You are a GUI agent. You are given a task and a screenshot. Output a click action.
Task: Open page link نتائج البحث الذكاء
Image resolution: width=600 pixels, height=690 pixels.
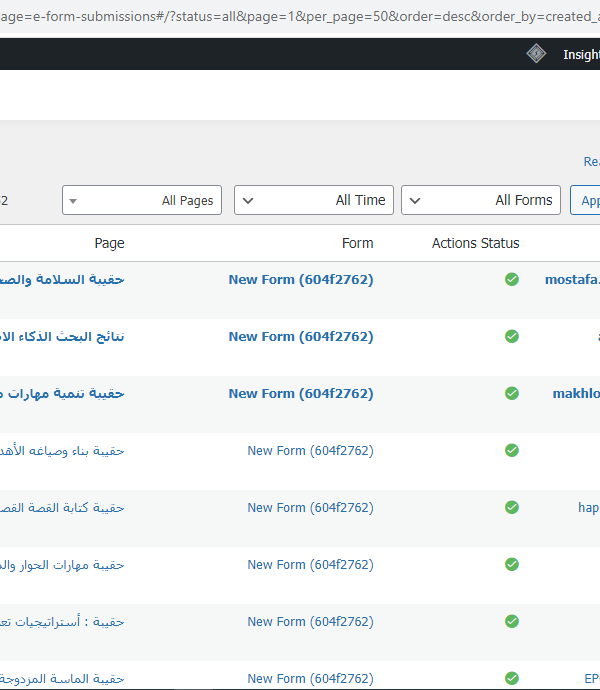click(62, 337)
